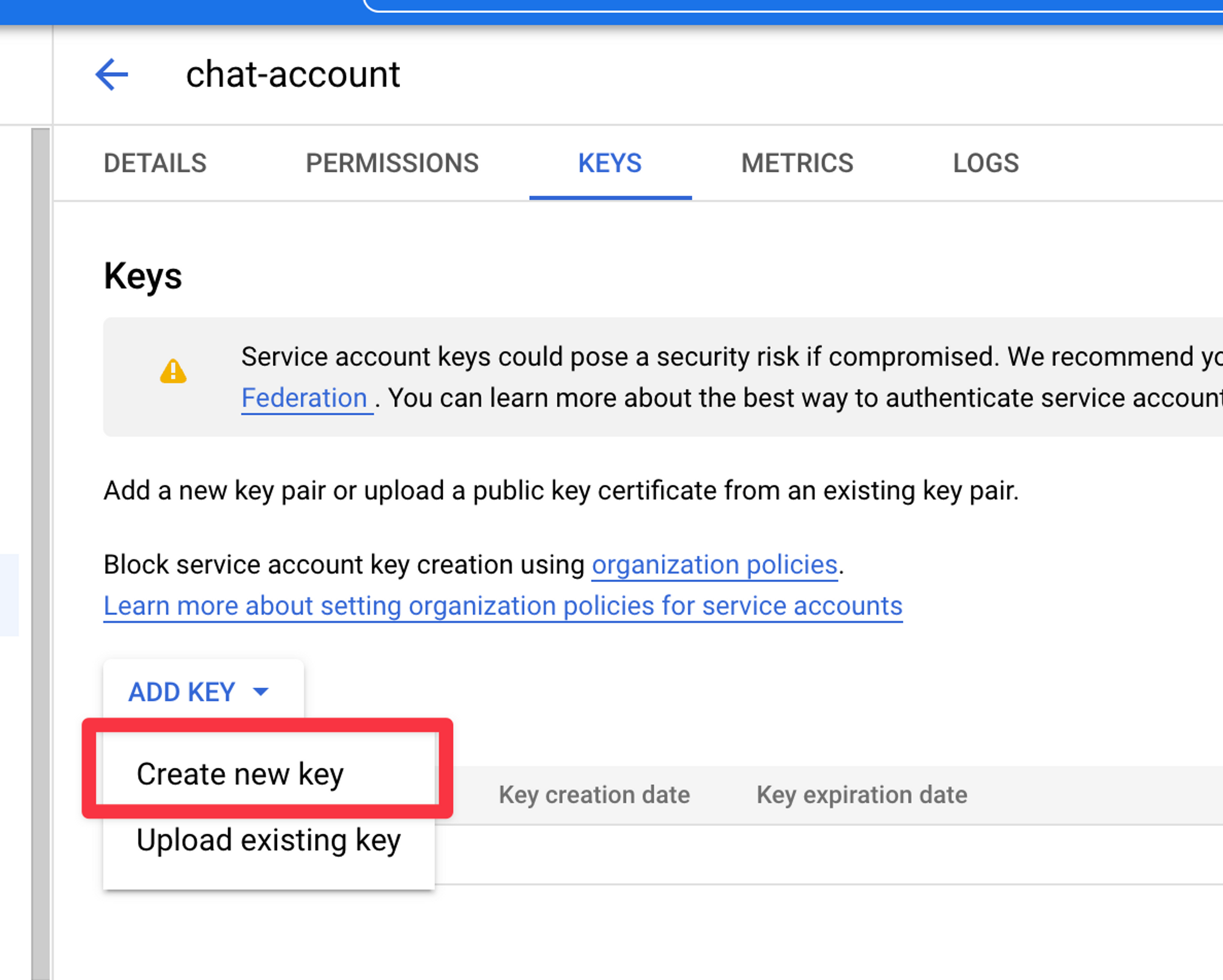Screen dimensions: 1223x980
Task: Click the Key expiration date column header
Action: click(x=862, y=795)
